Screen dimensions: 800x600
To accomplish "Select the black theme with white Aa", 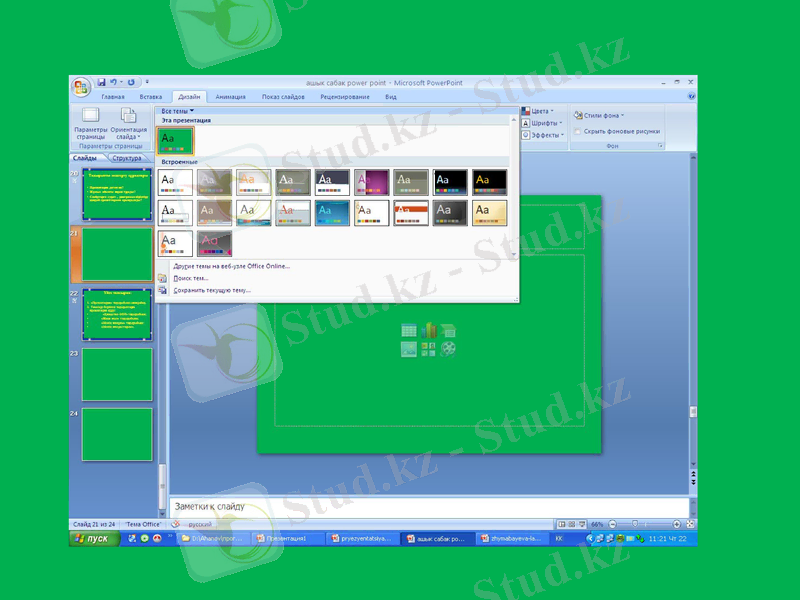I will (450, 182).
